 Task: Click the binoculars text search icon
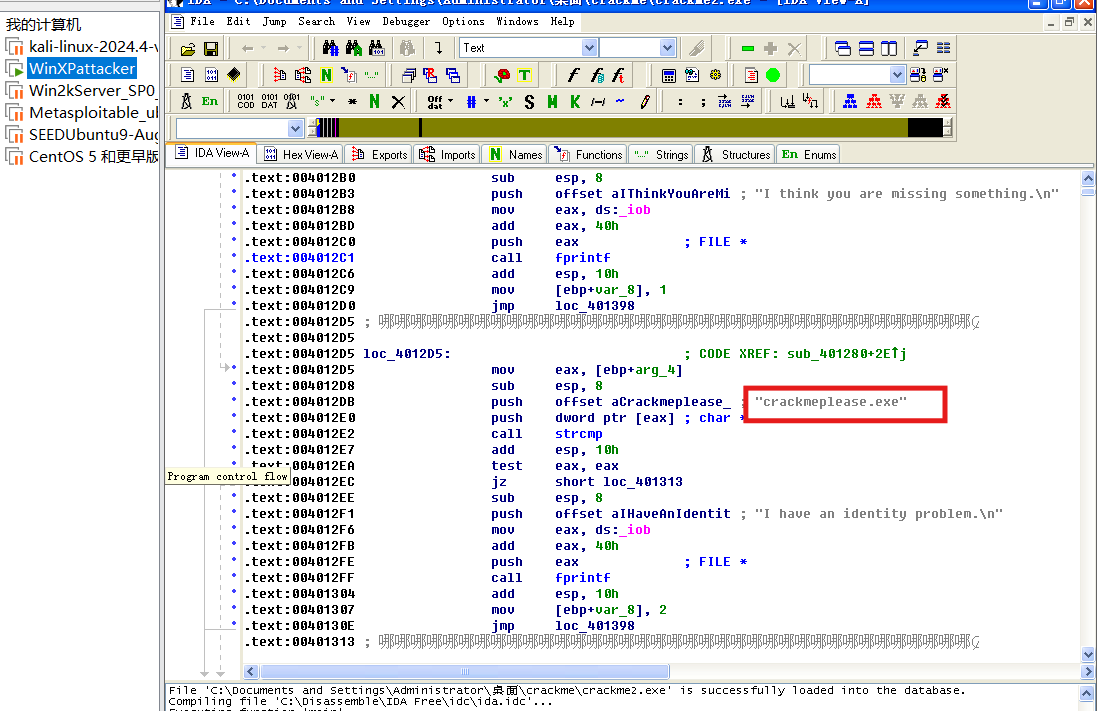click(353, 48)
